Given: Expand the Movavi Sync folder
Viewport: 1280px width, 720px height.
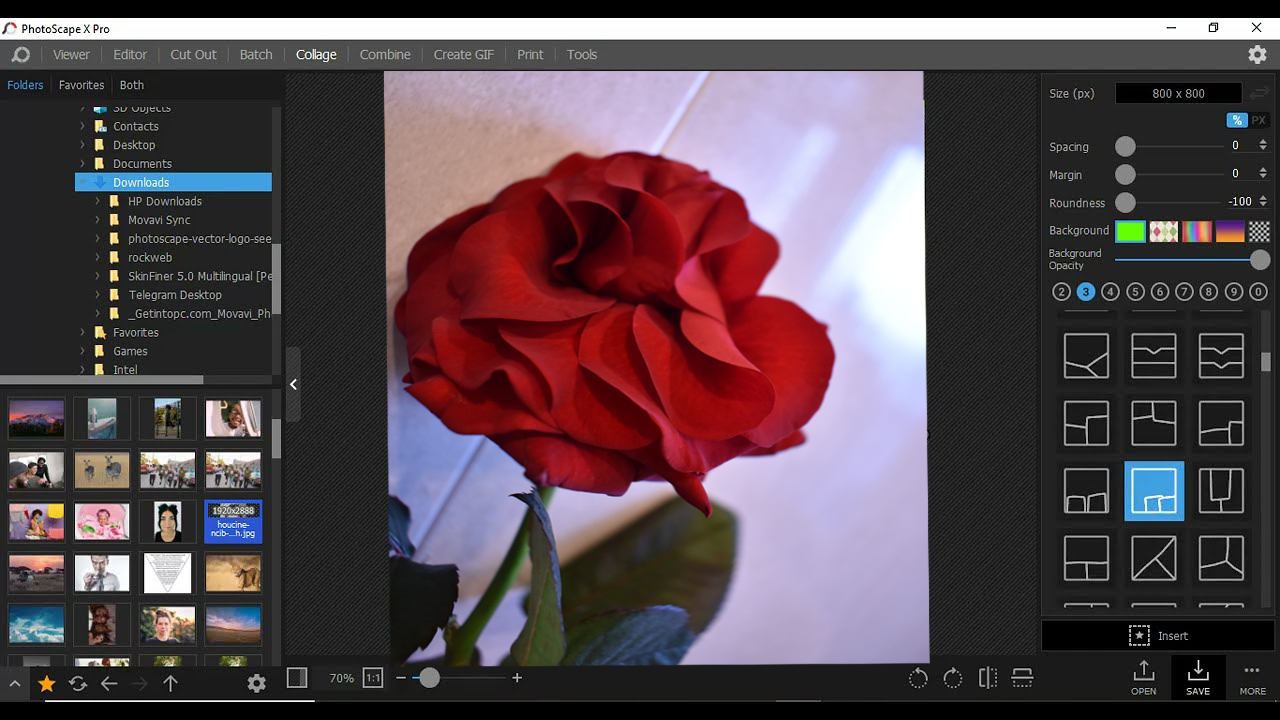Looking at the screenshot, I should pyautogui.click(x=98, y=220).
